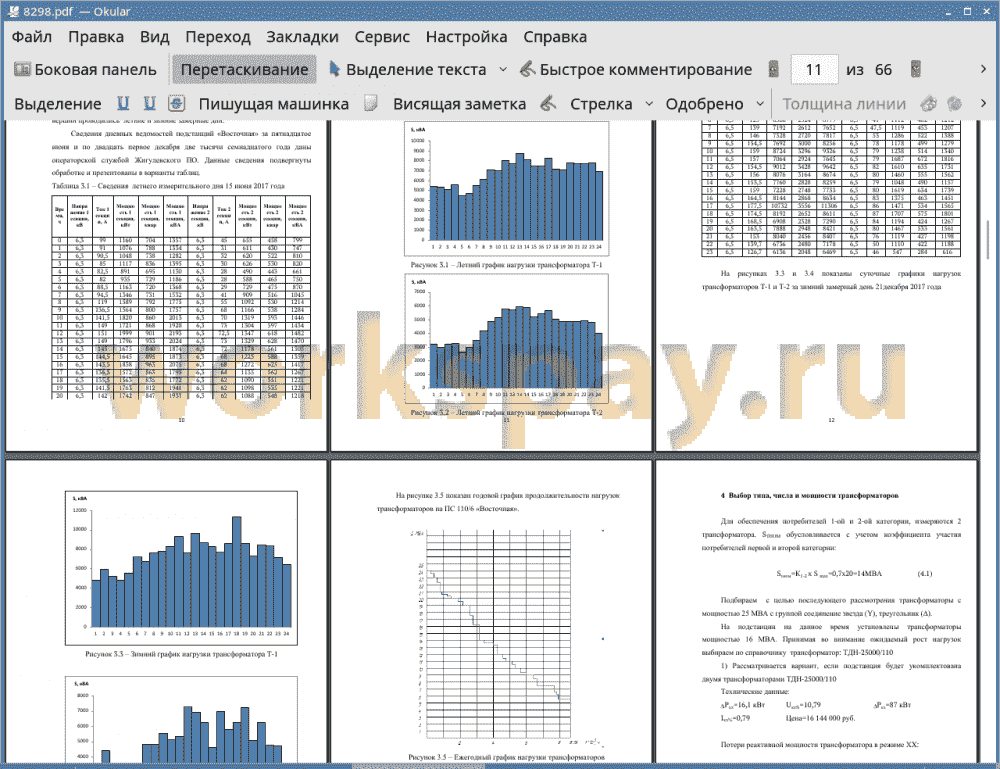Open the Настройка menu
1000x769 pixels.
pyautogui.click(x=467, y=37)
